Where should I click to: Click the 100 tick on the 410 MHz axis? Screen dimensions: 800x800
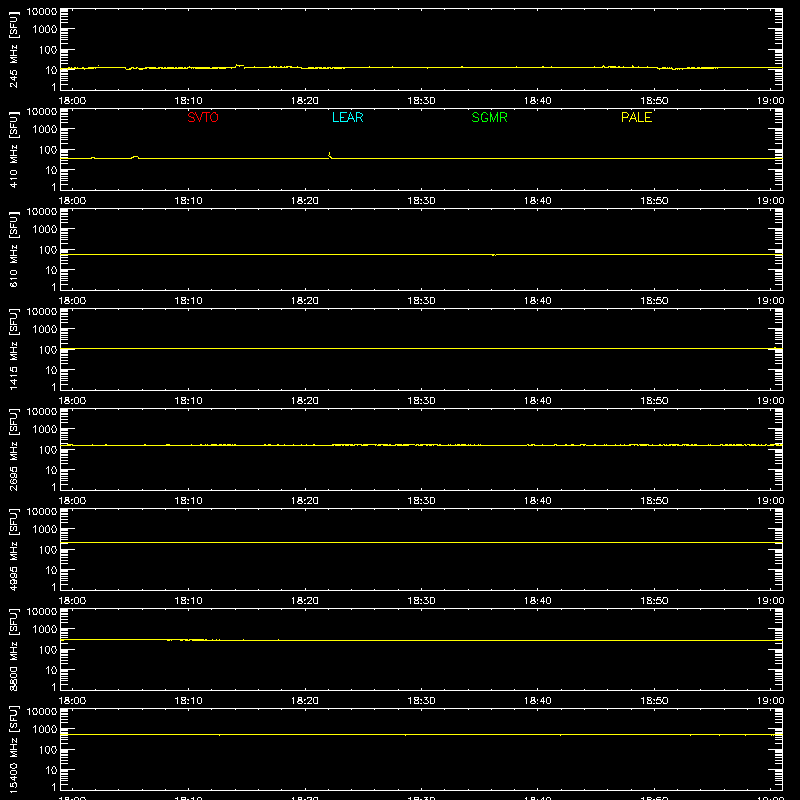(48, 150)
